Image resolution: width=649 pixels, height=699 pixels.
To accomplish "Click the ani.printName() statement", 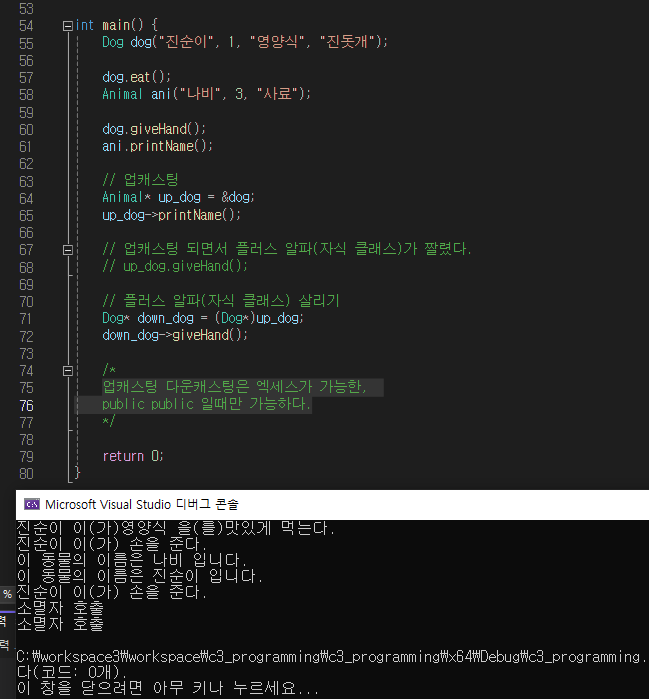I will 157,146.
